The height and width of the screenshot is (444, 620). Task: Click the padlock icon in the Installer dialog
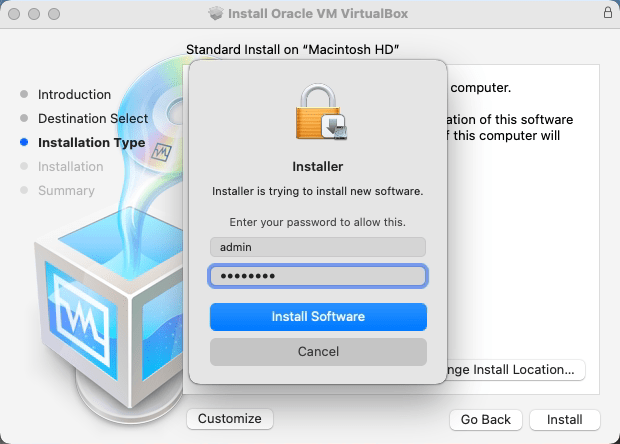pyautogui.click(x=318, y=111)
